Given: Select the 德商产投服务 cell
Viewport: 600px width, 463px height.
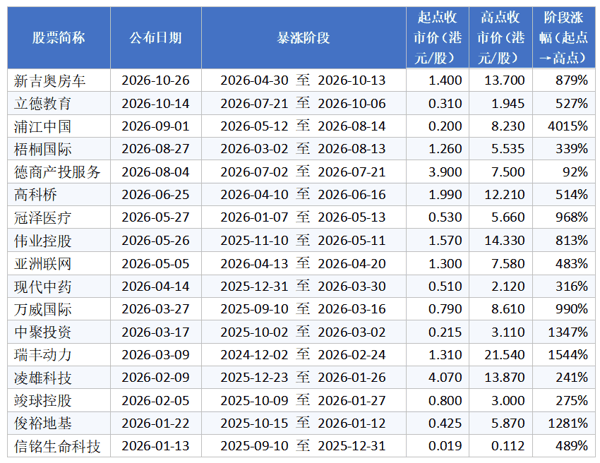Looking at the screenshot, I should pos(57,172).
